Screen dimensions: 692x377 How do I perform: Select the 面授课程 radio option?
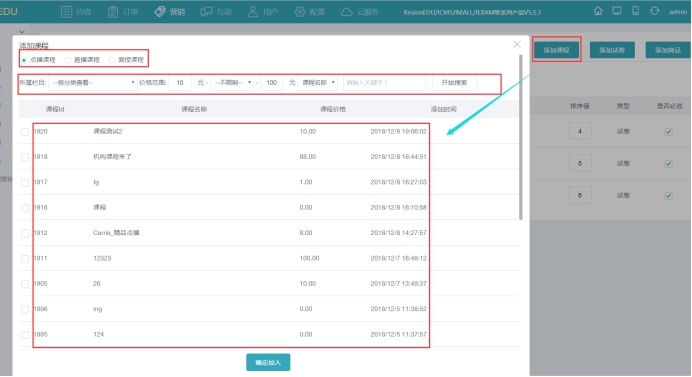pyautogui.click(x=112, y=60)
